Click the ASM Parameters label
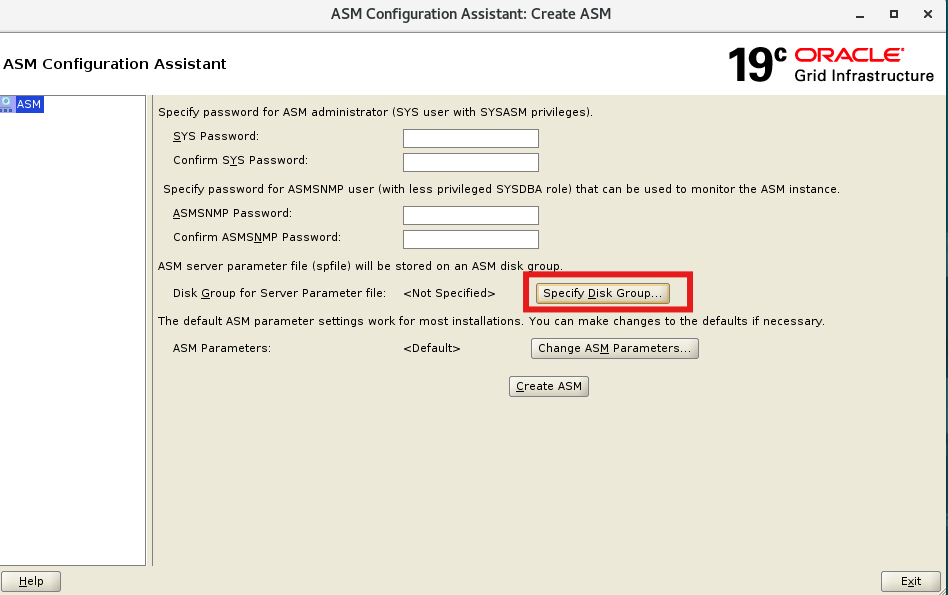 (x=222, y=348)
